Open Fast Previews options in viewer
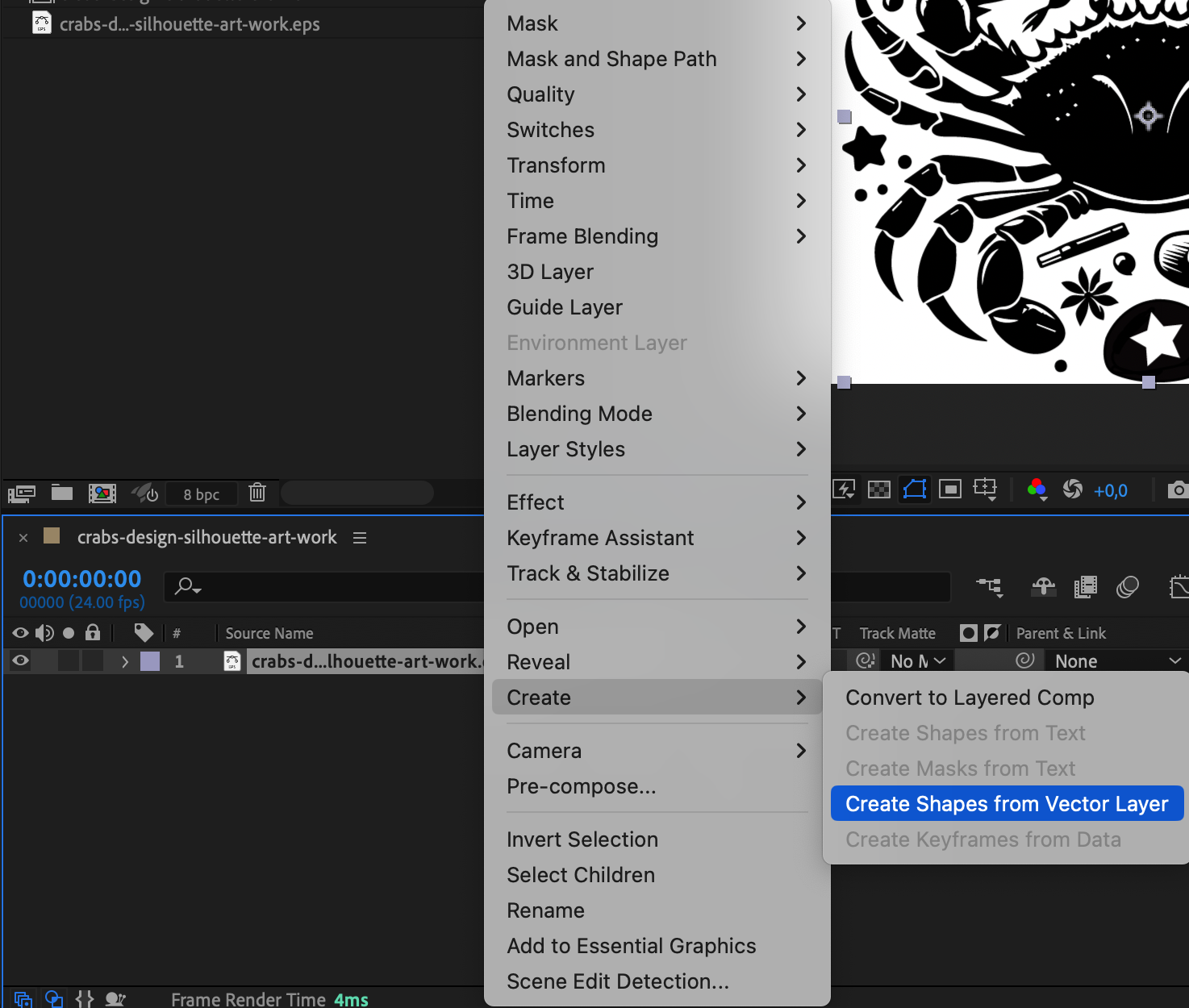This screenshot has height=1008, width=1189. click(844, 489)
